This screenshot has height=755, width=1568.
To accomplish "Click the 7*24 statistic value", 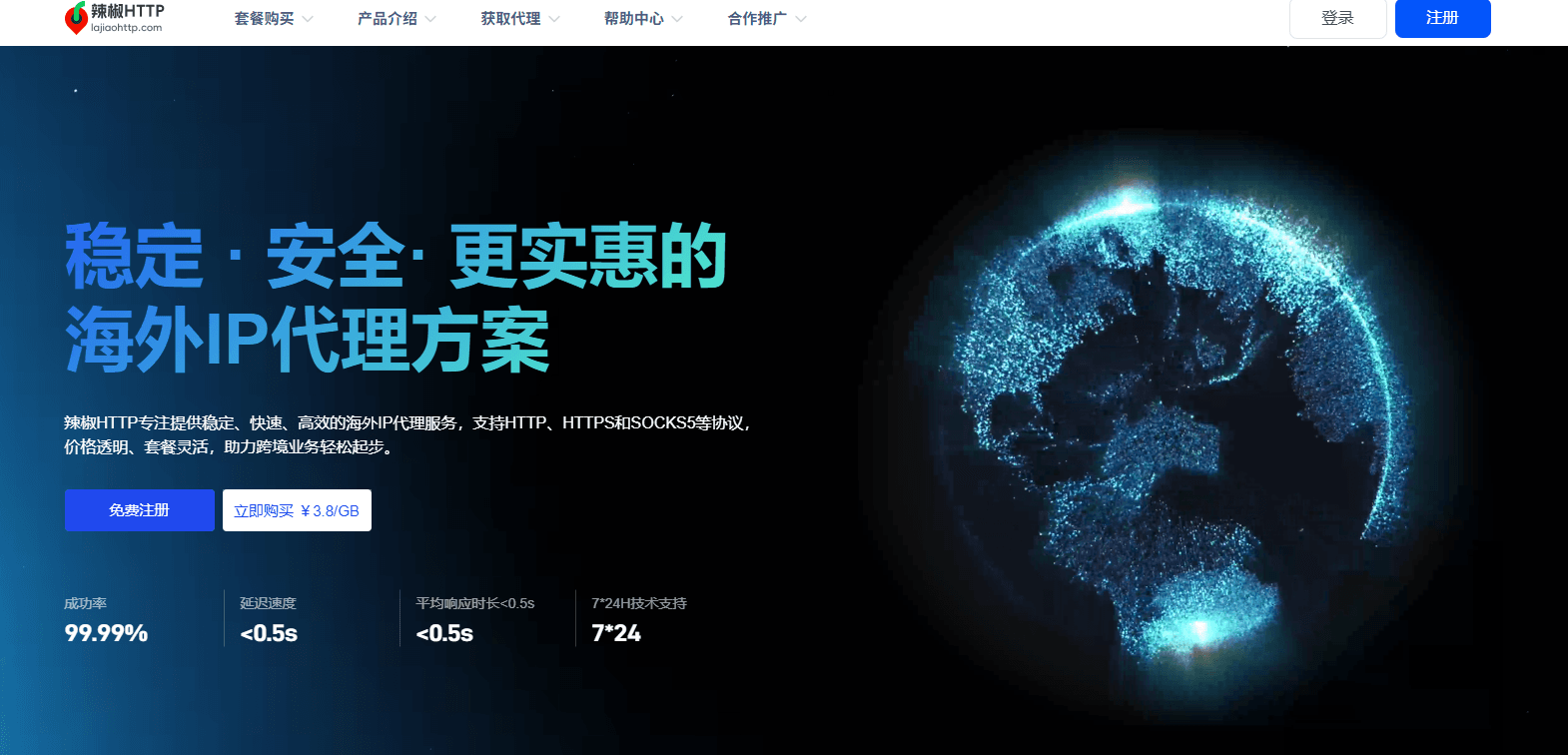I will 616,633.
